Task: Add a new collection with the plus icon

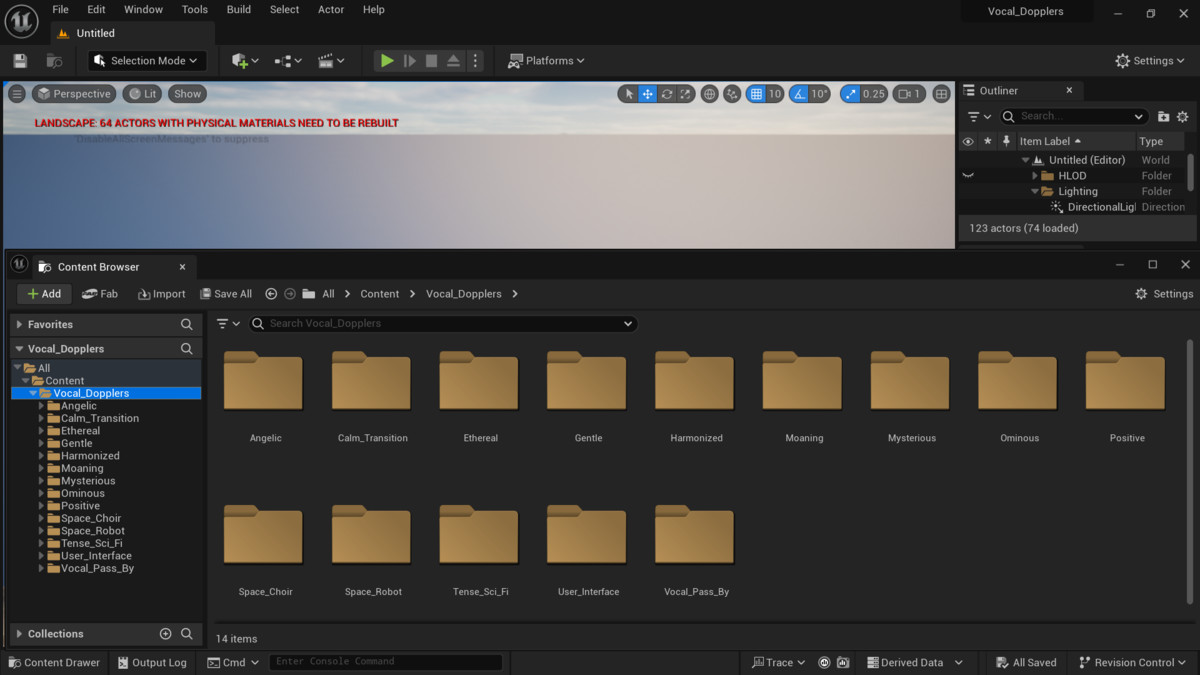Action: pos(166,634)
